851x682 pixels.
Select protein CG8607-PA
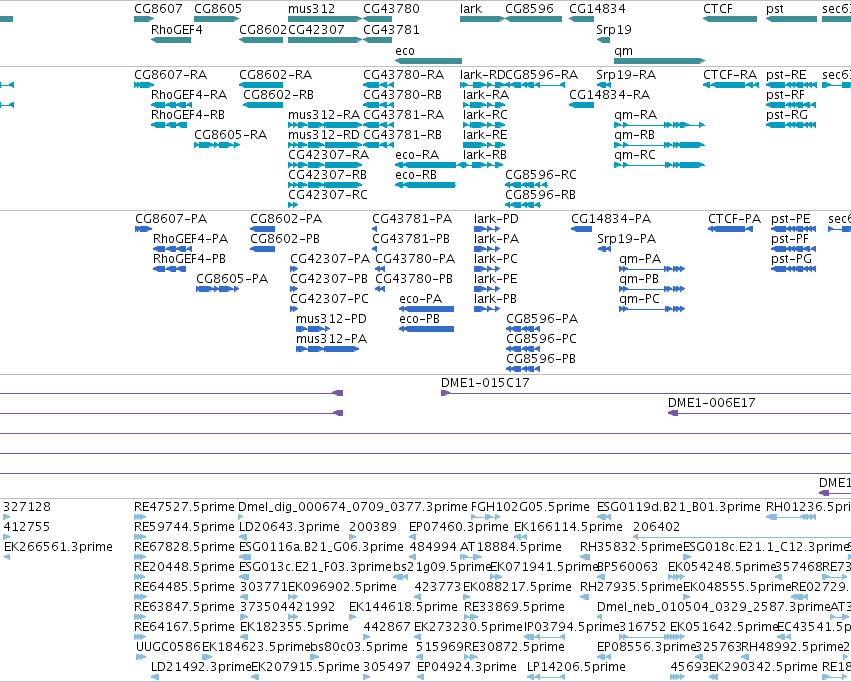(171, 219)
